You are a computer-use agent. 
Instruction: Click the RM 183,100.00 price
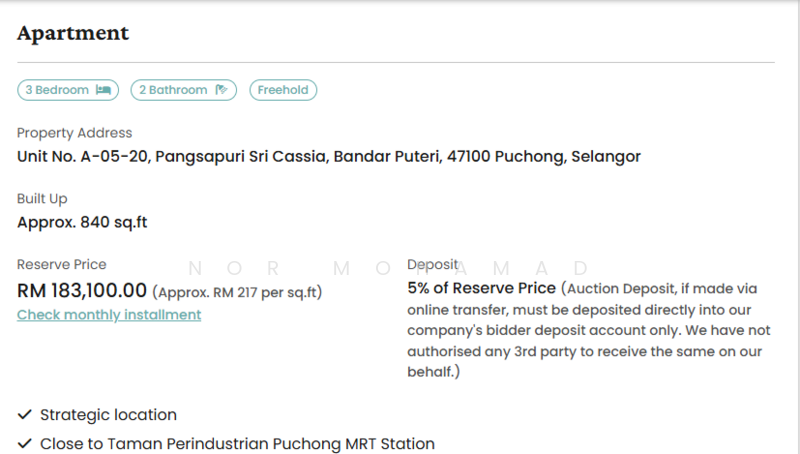tap(82, 291)
